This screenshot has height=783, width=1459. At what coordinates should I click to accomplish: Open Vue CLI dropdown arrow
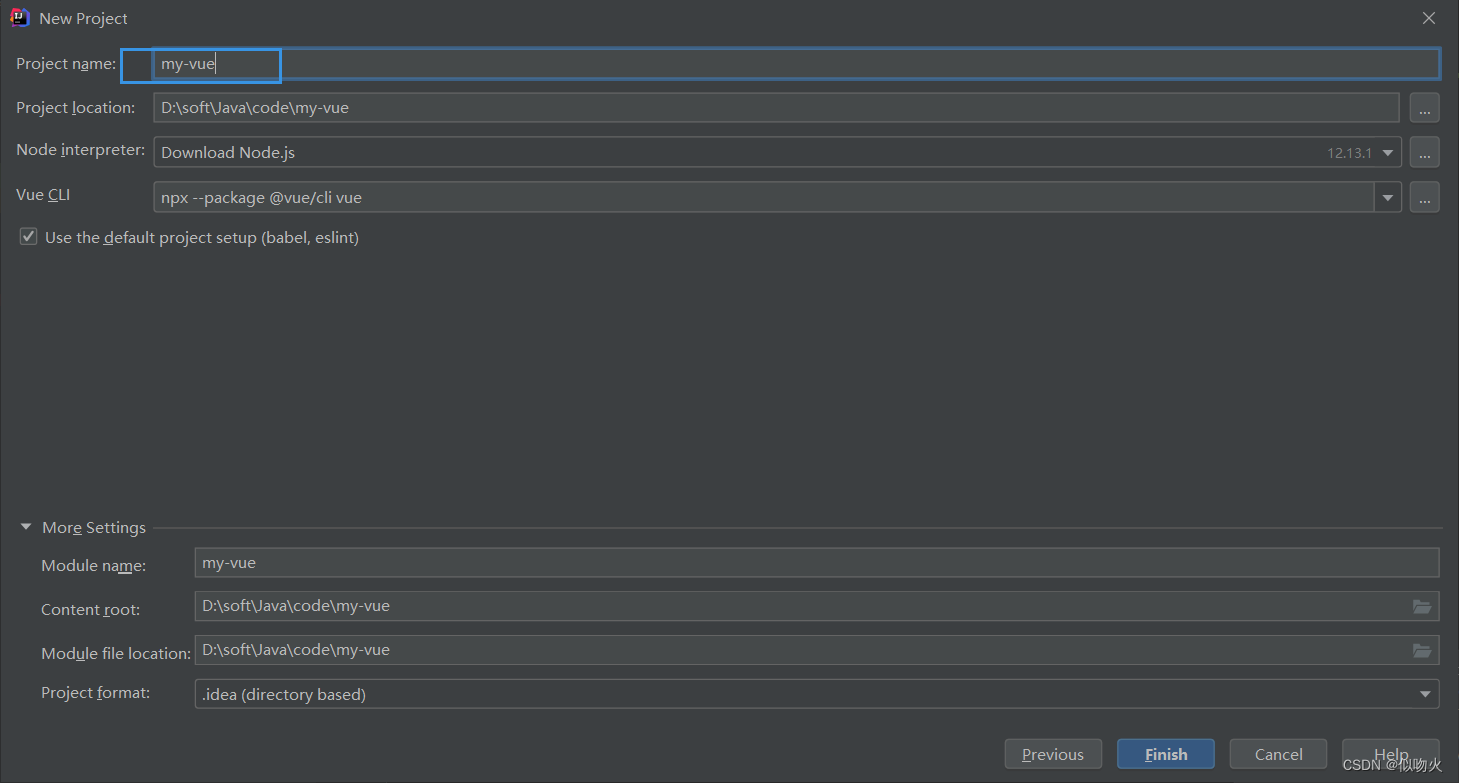(1388, 197)
